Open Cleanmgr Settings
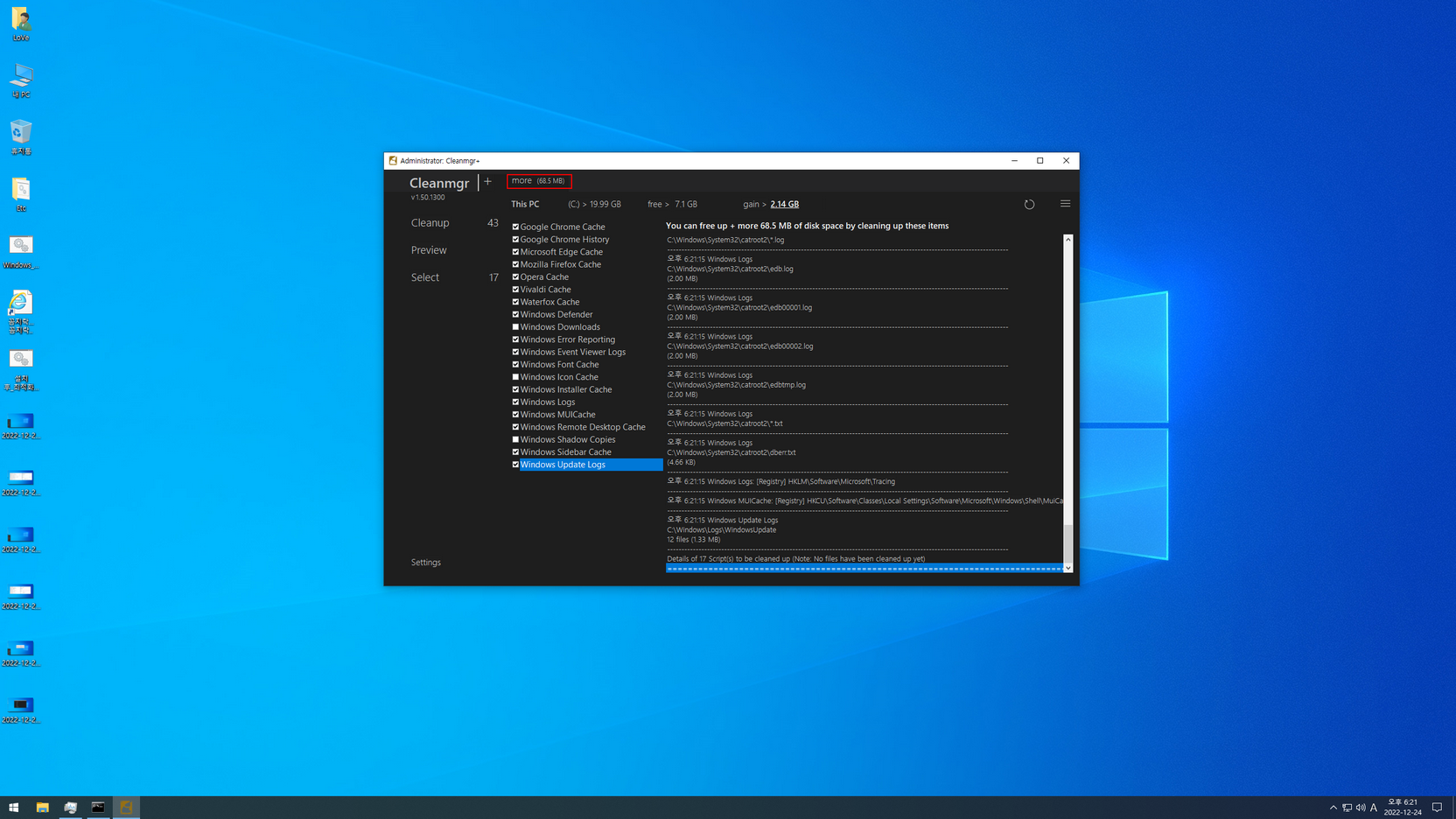This screenshot has height=819, width=1456. point(426,563)
